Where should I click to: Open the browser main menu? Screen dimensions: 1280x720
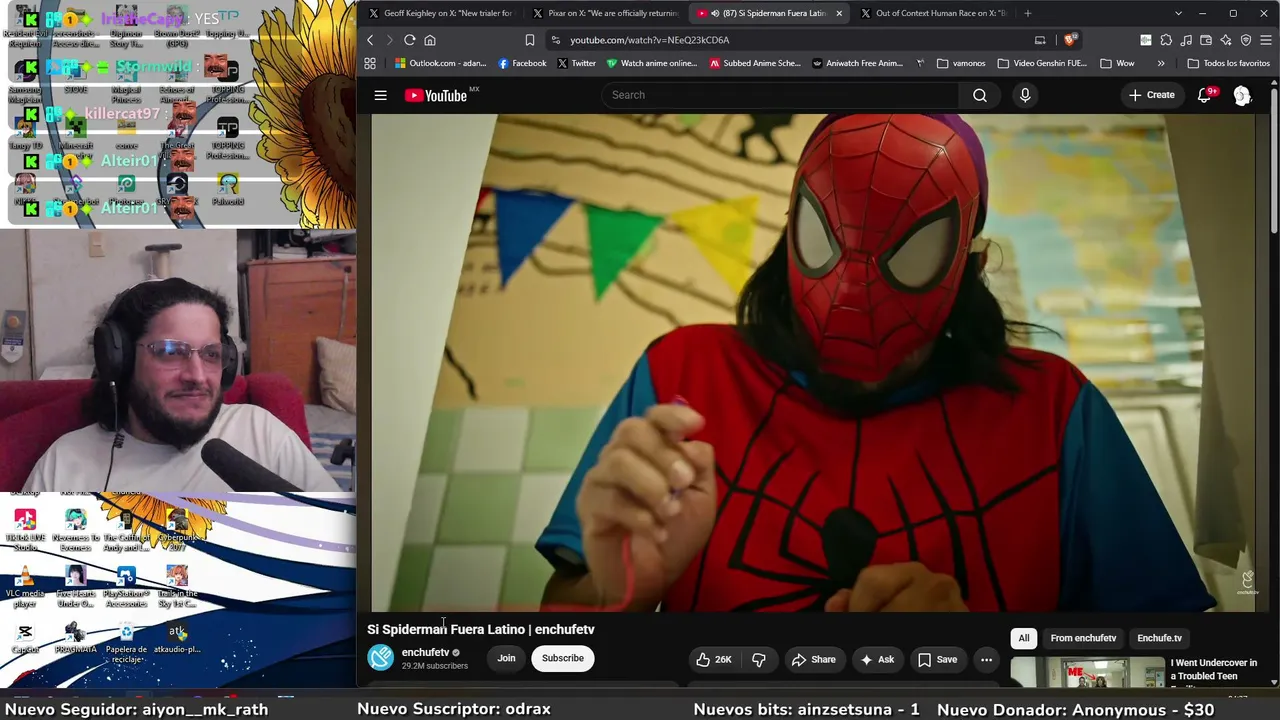pos(1266,40)
